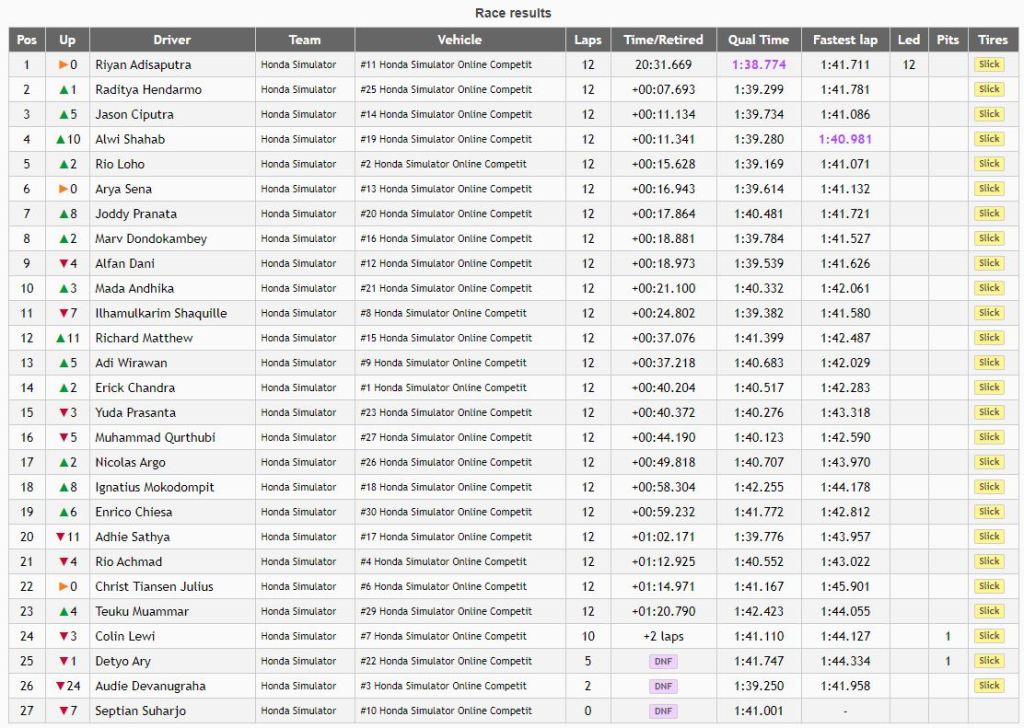Click the Slick tire badge for Jason Ciputra
Viewport: 1024px width, 728px height.
pyautogui.click(x=989, y=114)
